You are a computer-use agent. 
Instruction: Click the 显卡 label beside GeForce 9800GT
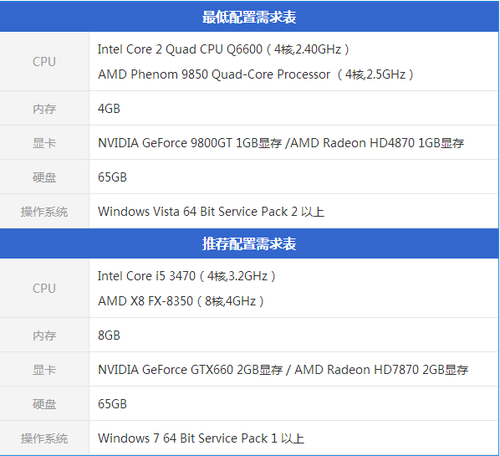[44, 143]
